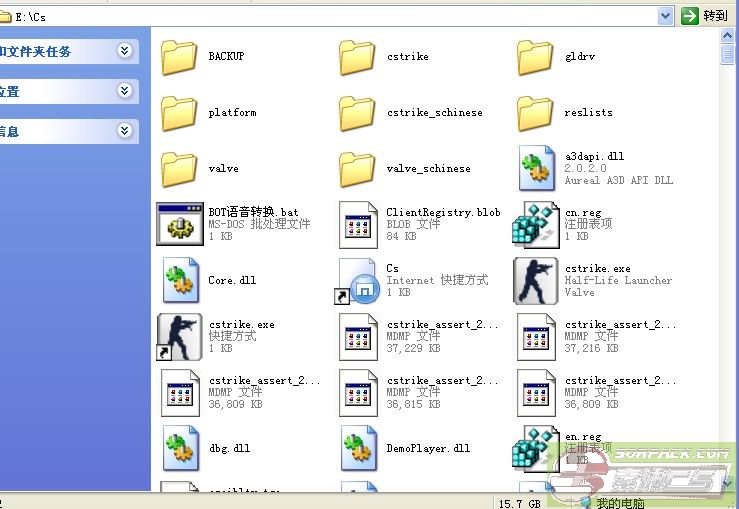Open the BACKUP folder

[x=180, y=57]
